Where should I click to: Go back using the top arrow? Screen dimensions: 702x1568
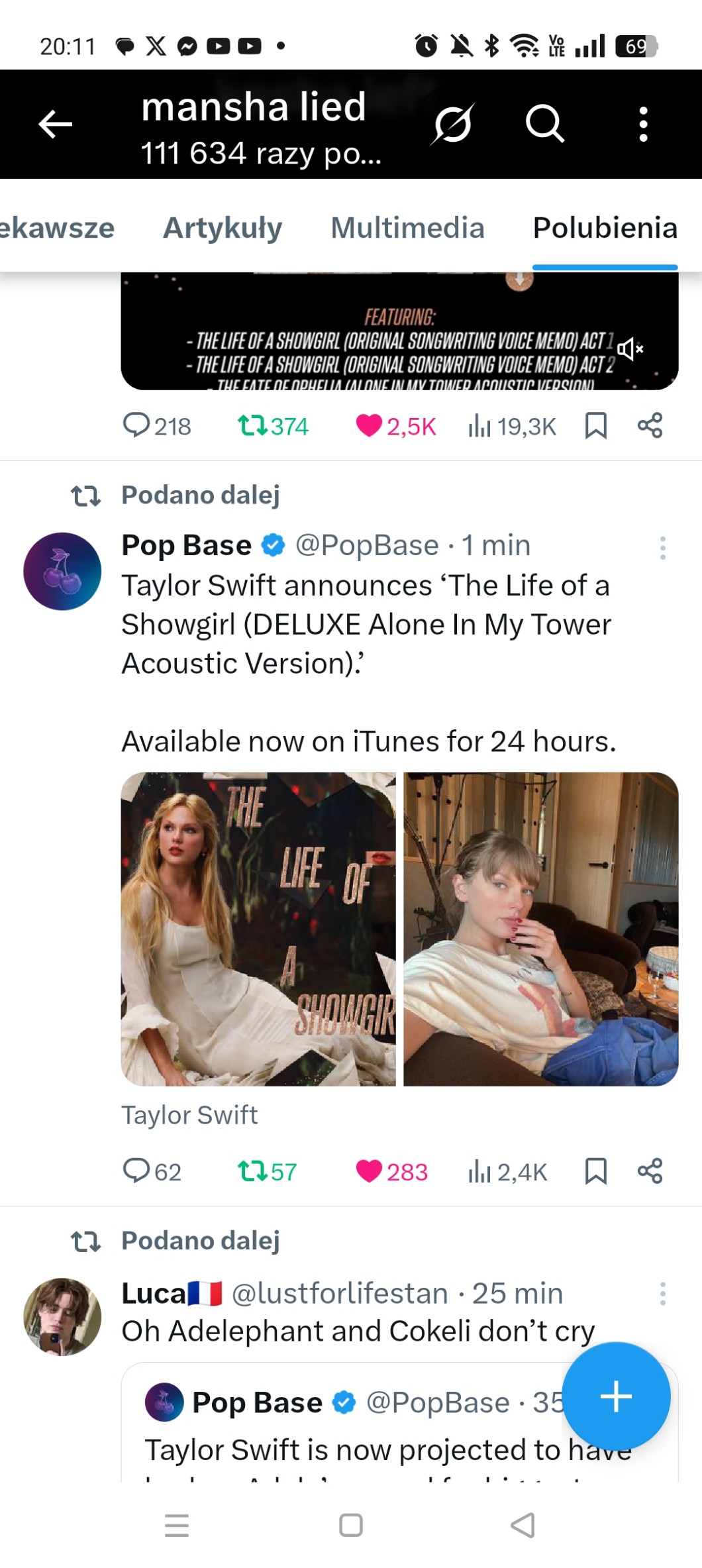(x=55, y=124)
